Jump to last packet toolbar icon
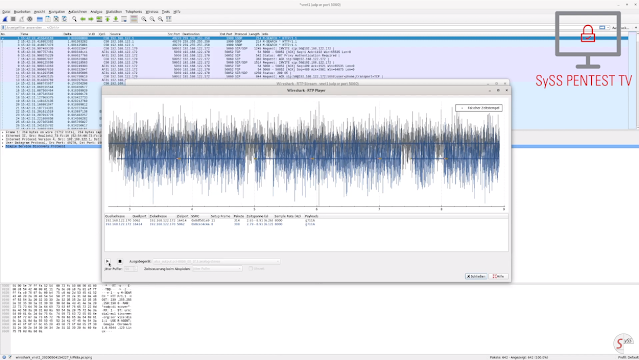 pos(116,19)
